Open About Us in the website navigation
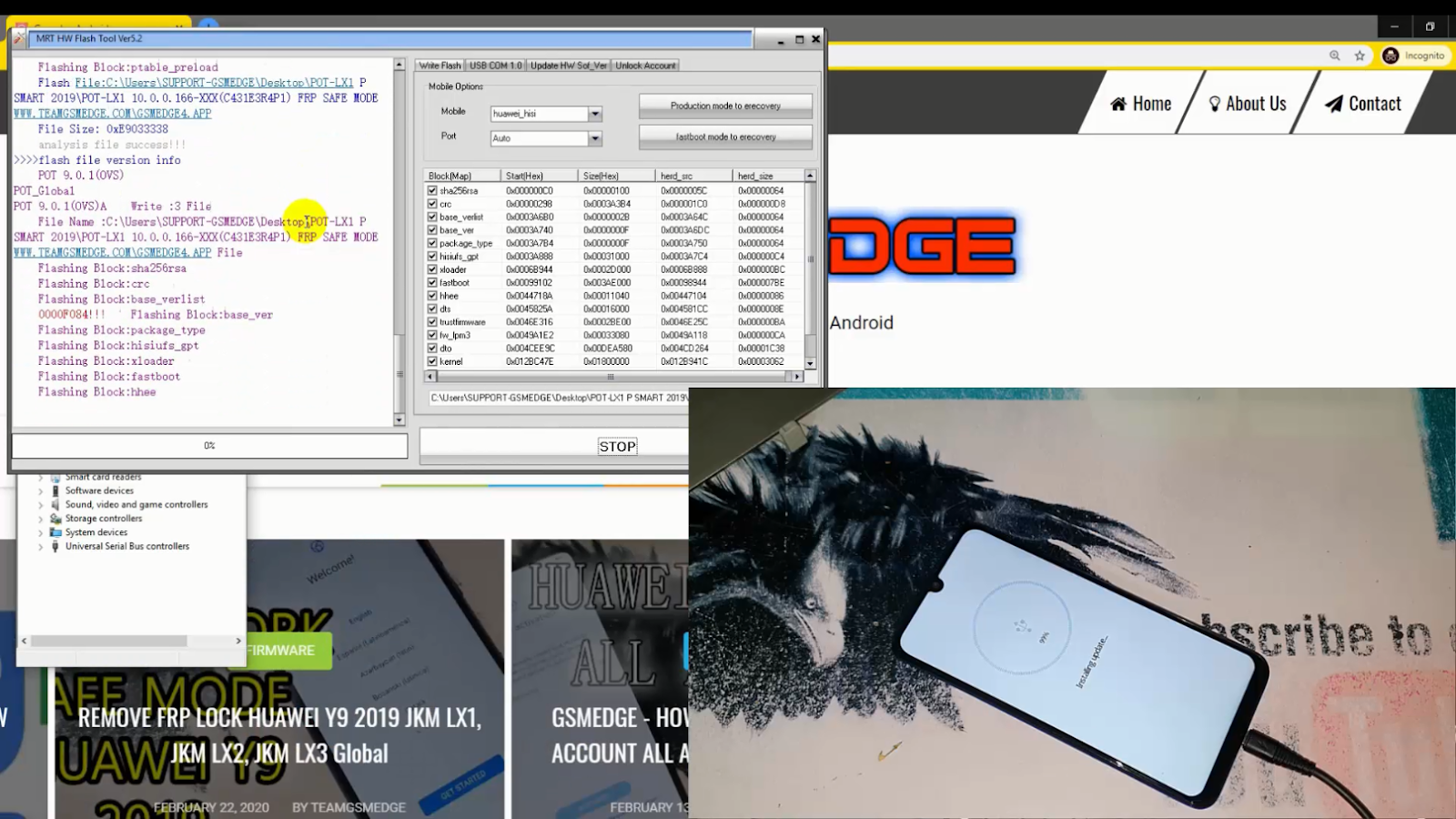Screen dimensions: 1456x819 (1248, 104)
